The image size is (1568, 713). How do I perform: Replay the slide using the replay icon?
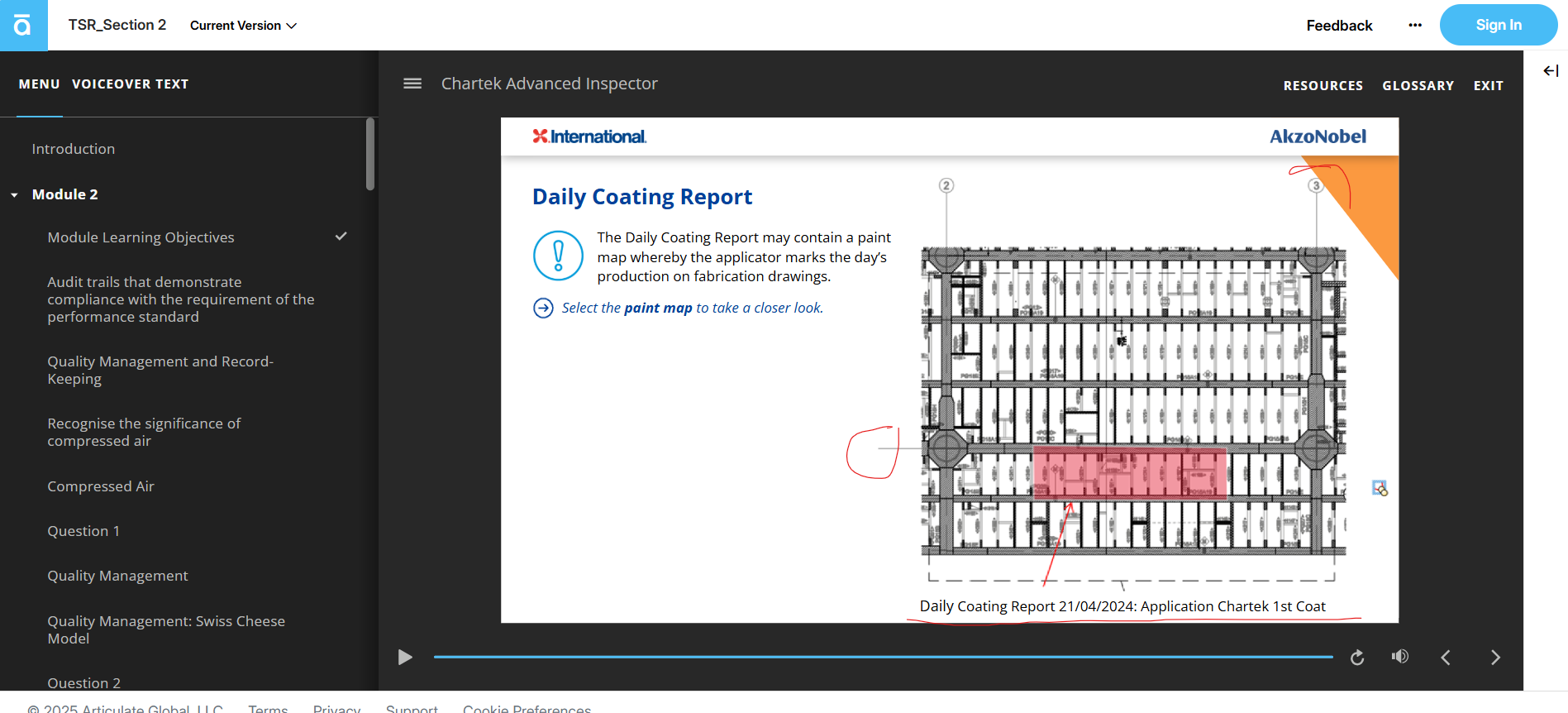point(1357,658)
